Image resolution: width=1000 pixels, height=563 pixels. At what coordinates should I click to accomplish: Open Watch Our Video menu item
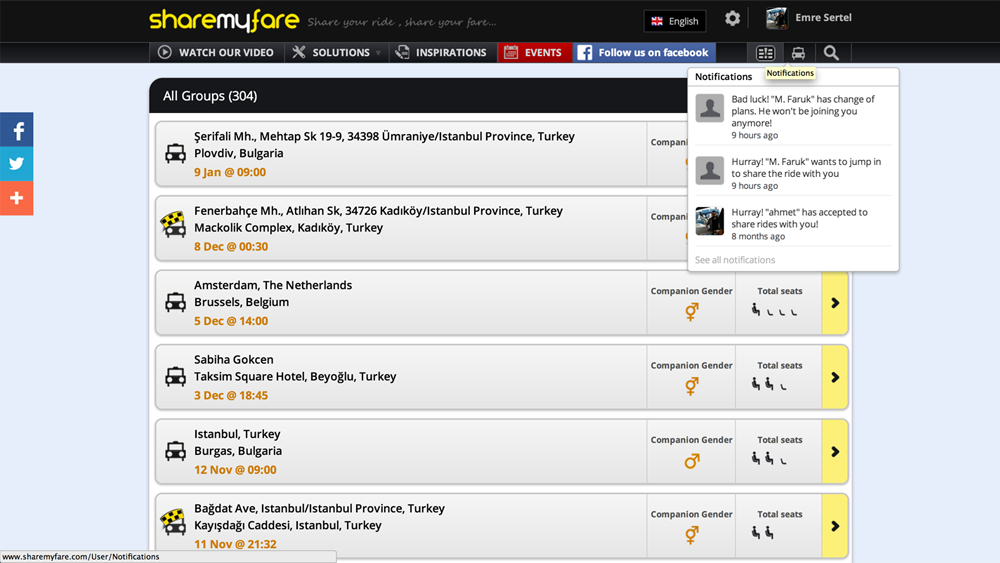(217, 52)
